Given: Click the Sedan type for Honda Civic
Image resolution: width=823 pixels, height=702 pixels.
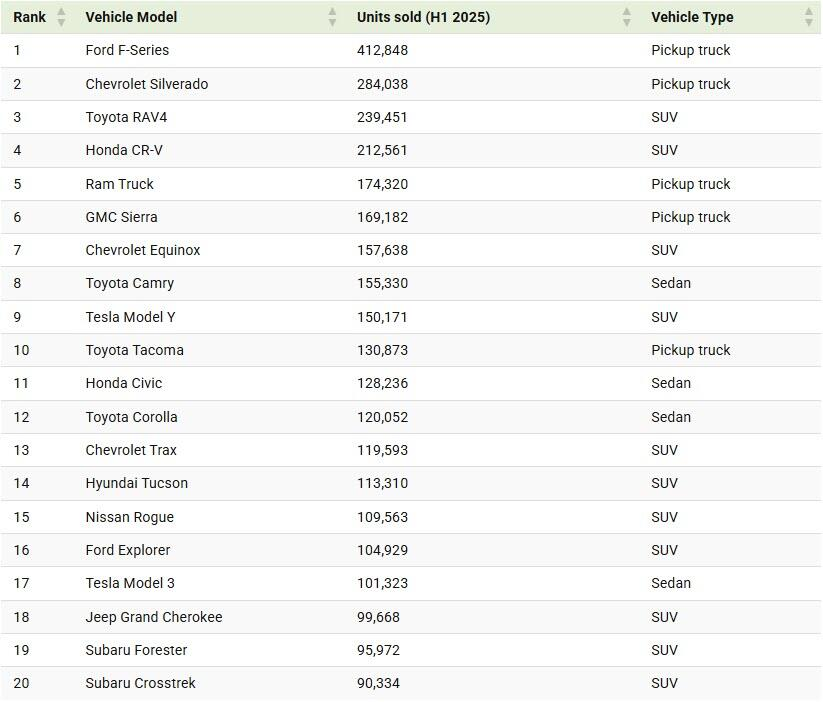Looking at the screenshot, I should [670, 383].
